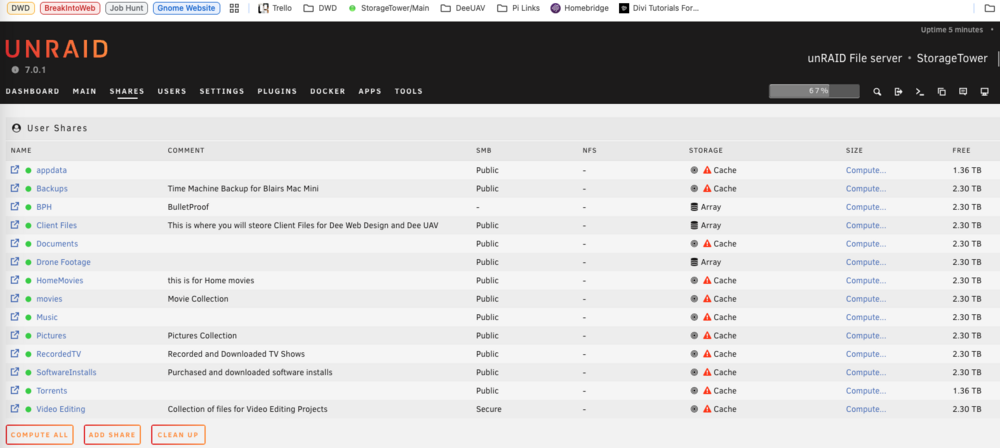Compute size for the movies share

pos(865,299)
